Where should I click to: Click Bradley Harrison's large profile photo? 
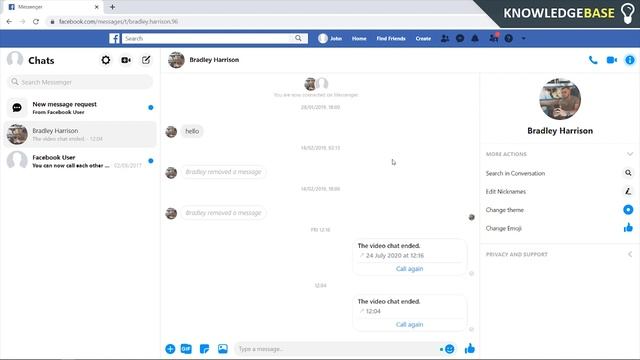tap(560, 99)
